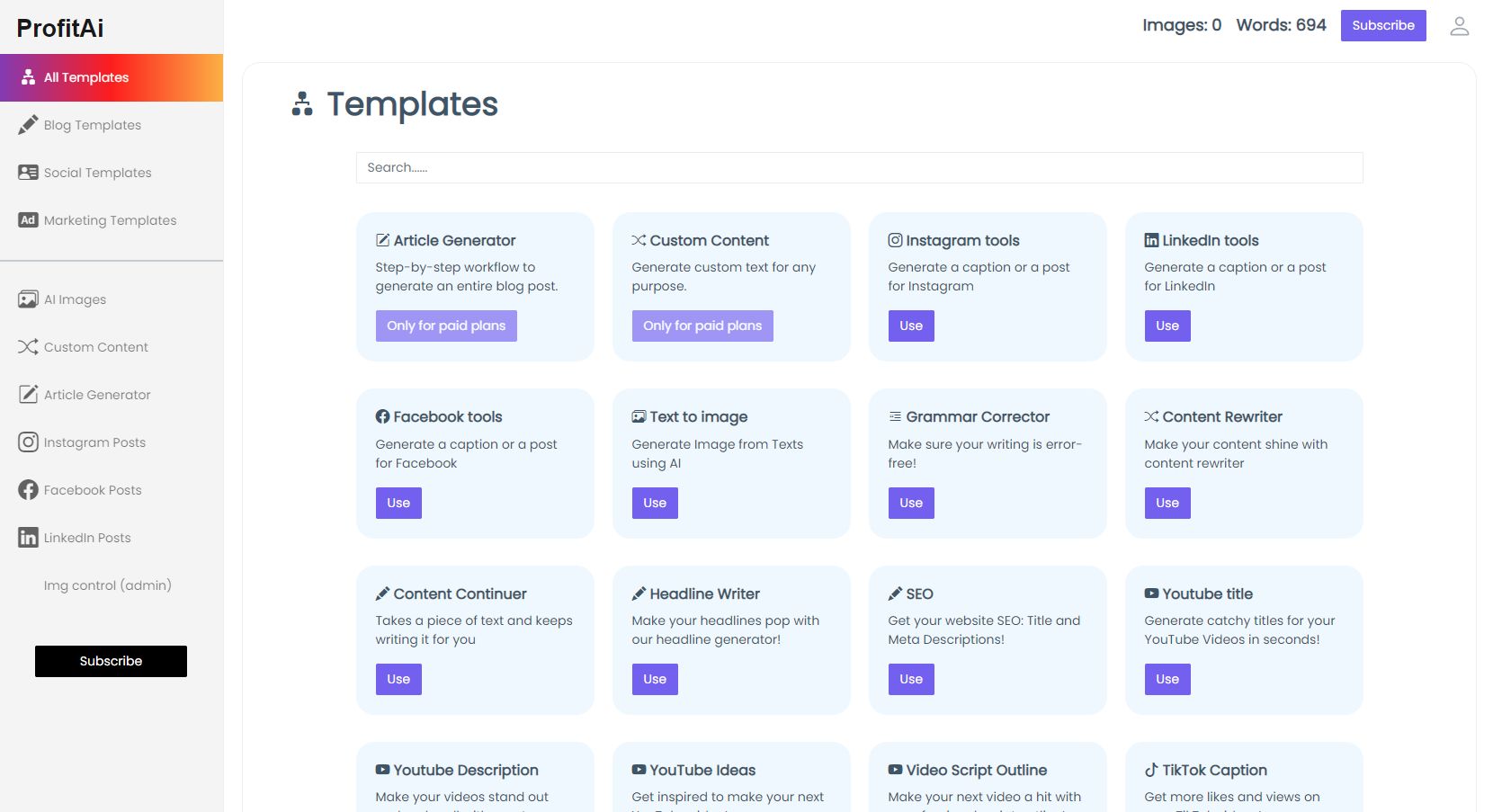The width and height of the screenshot is (1493, 812).
Task: Click the Blog Templates pencil icon
Action: click(28, 125)
